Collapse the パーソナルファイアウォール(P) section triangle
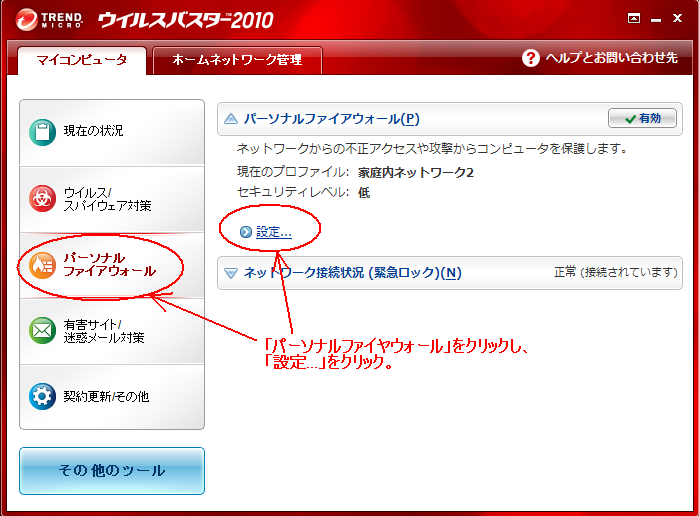This screenshot has width=699, height=516. 231,119
